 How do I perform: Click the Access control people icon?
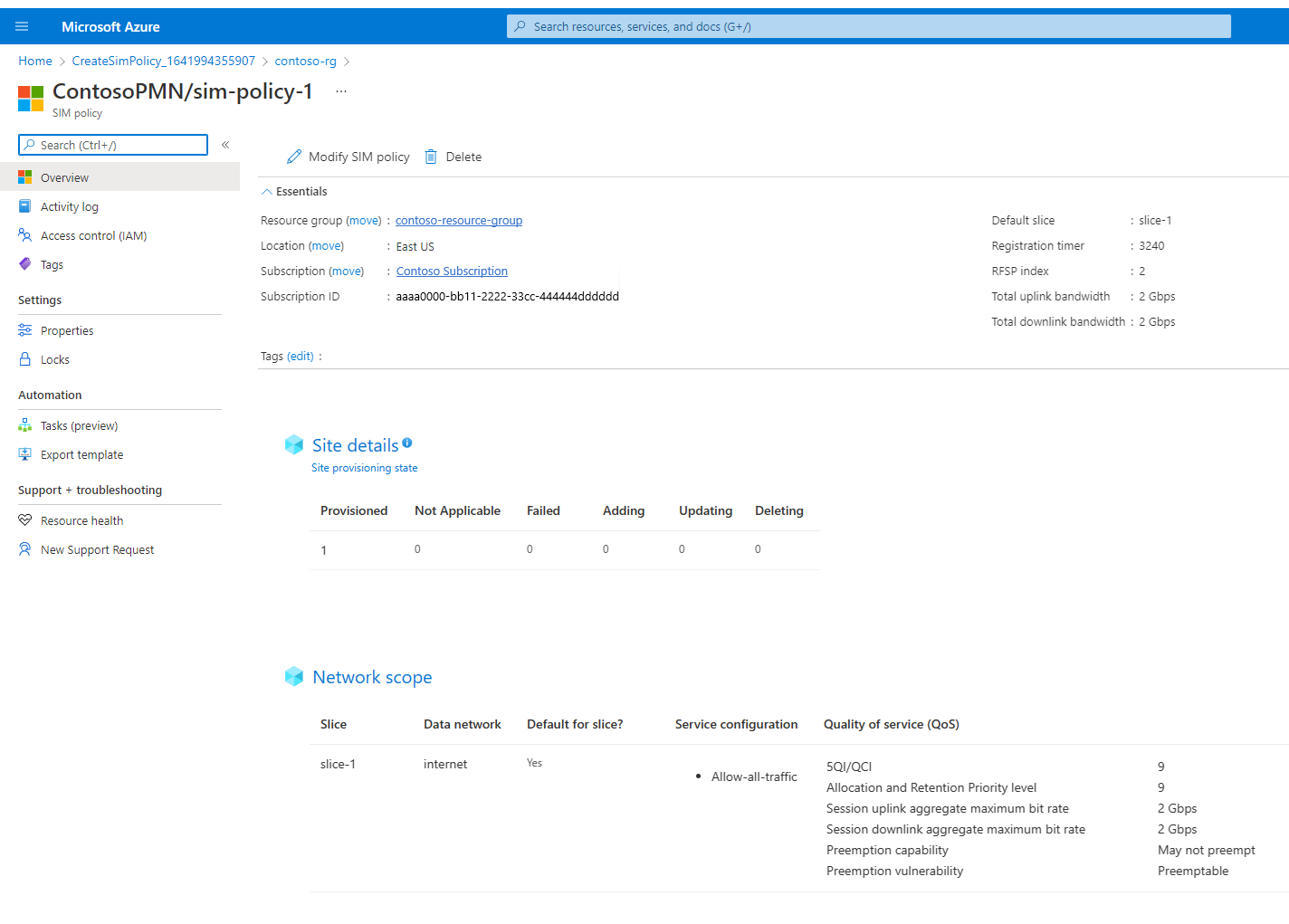[25, 235]
